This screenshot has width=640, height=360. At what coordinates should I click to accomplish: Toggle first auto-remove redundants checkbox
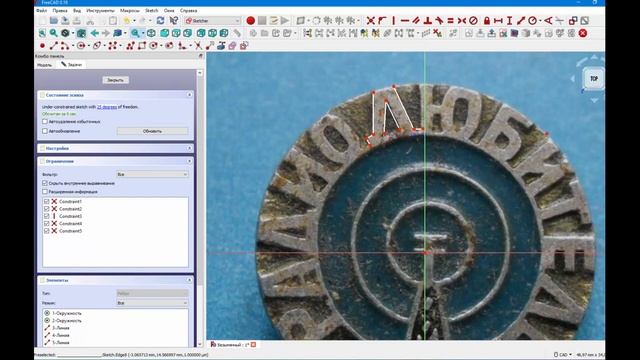click(x=45, y=122)
